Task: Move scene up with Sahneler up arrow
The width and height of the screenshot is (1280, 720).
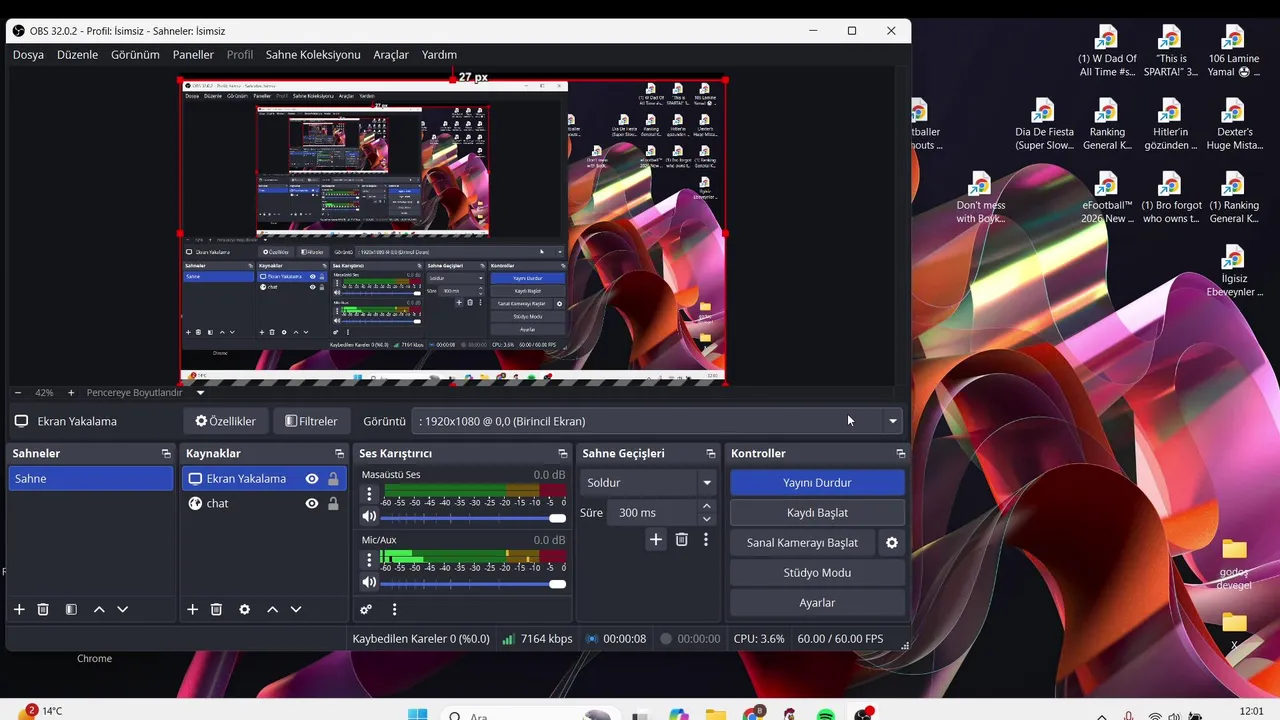Action: point(99,609)
